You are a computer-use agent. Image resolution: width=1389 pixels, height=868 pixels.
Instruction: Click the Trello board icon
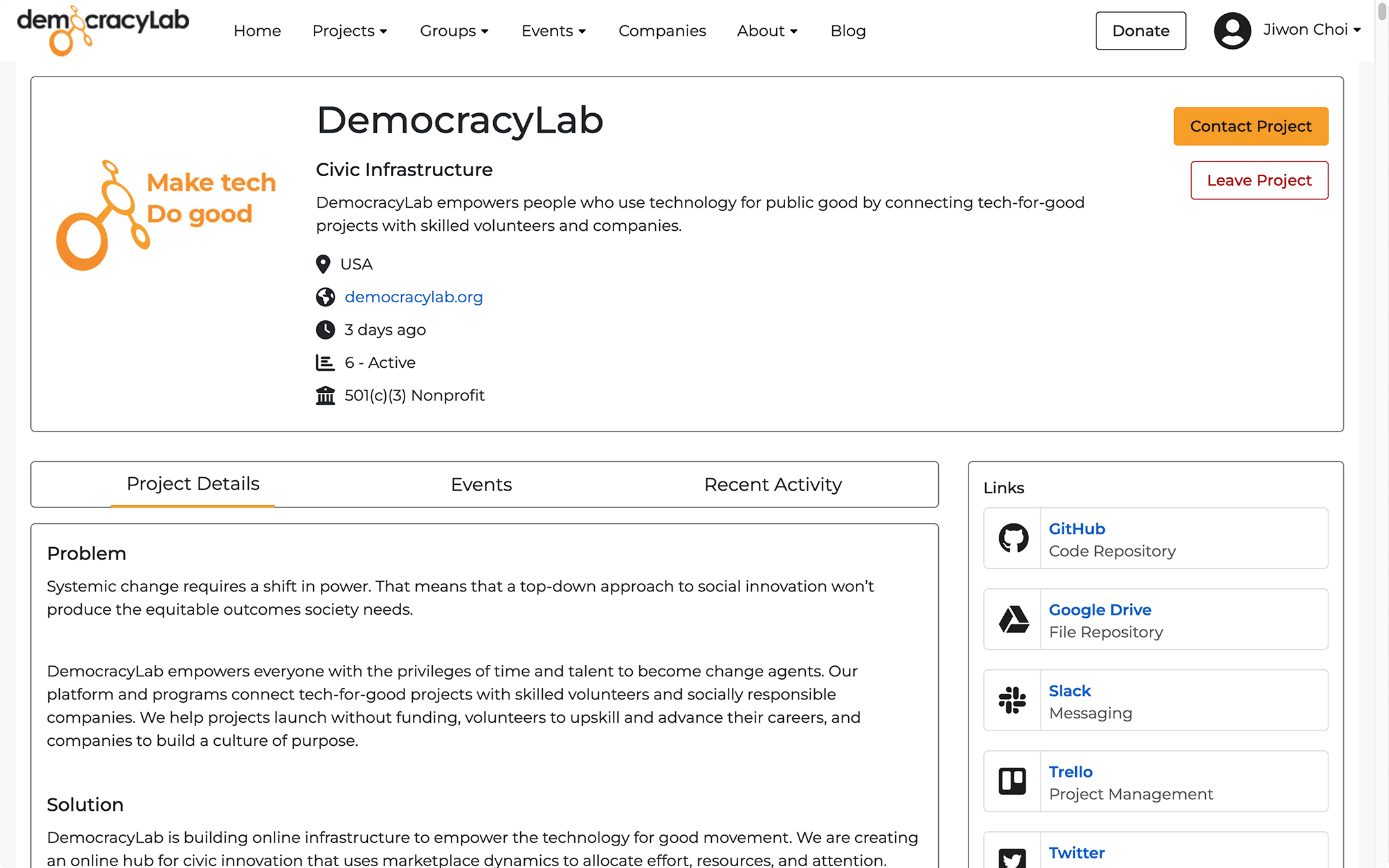1013,781
